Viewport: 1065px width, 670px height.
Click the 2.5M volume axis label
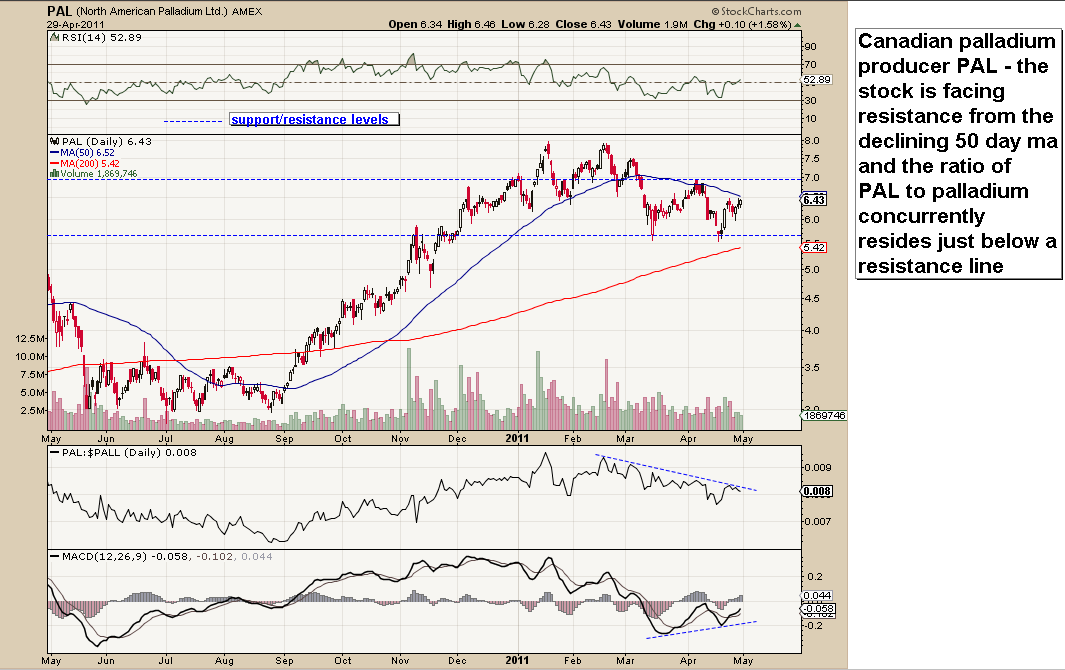pos(33,410)
